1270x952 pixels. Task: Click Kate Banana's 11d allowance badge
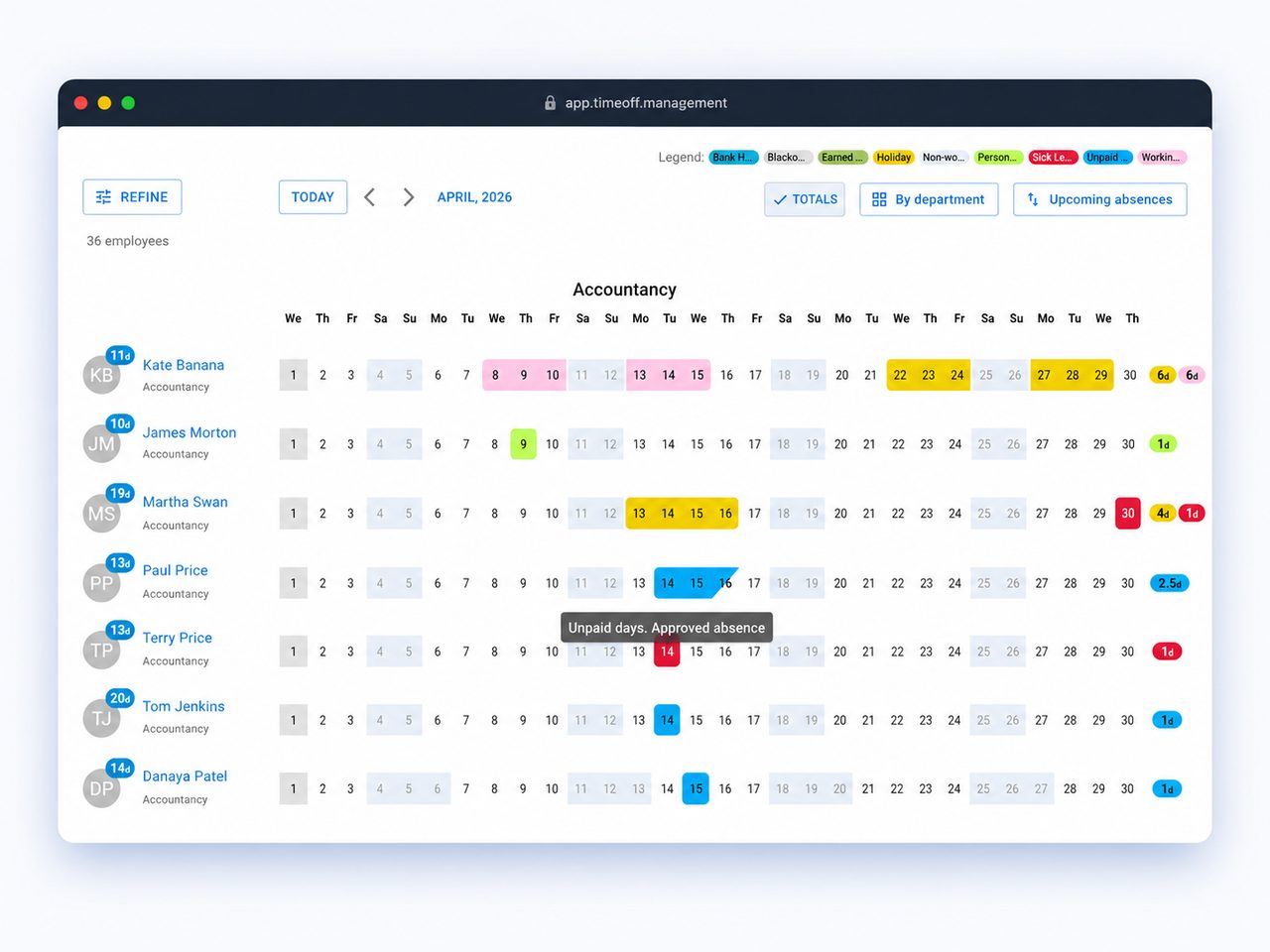pyautogui.click(x=120, y=355)
